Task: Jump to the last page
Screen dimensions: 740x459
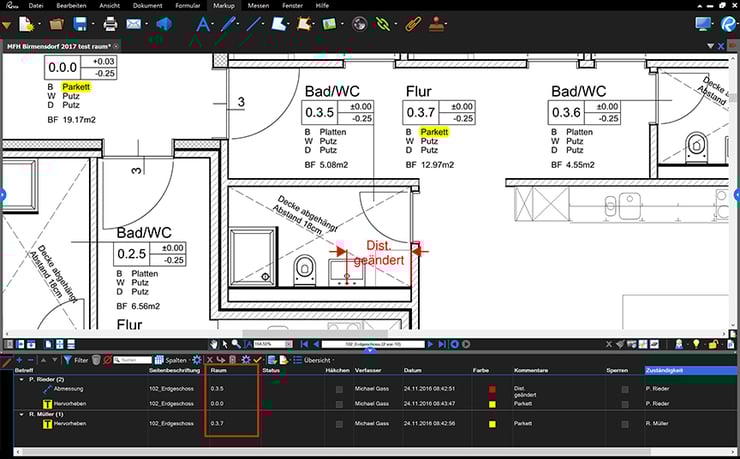Action: click(442, 344)
